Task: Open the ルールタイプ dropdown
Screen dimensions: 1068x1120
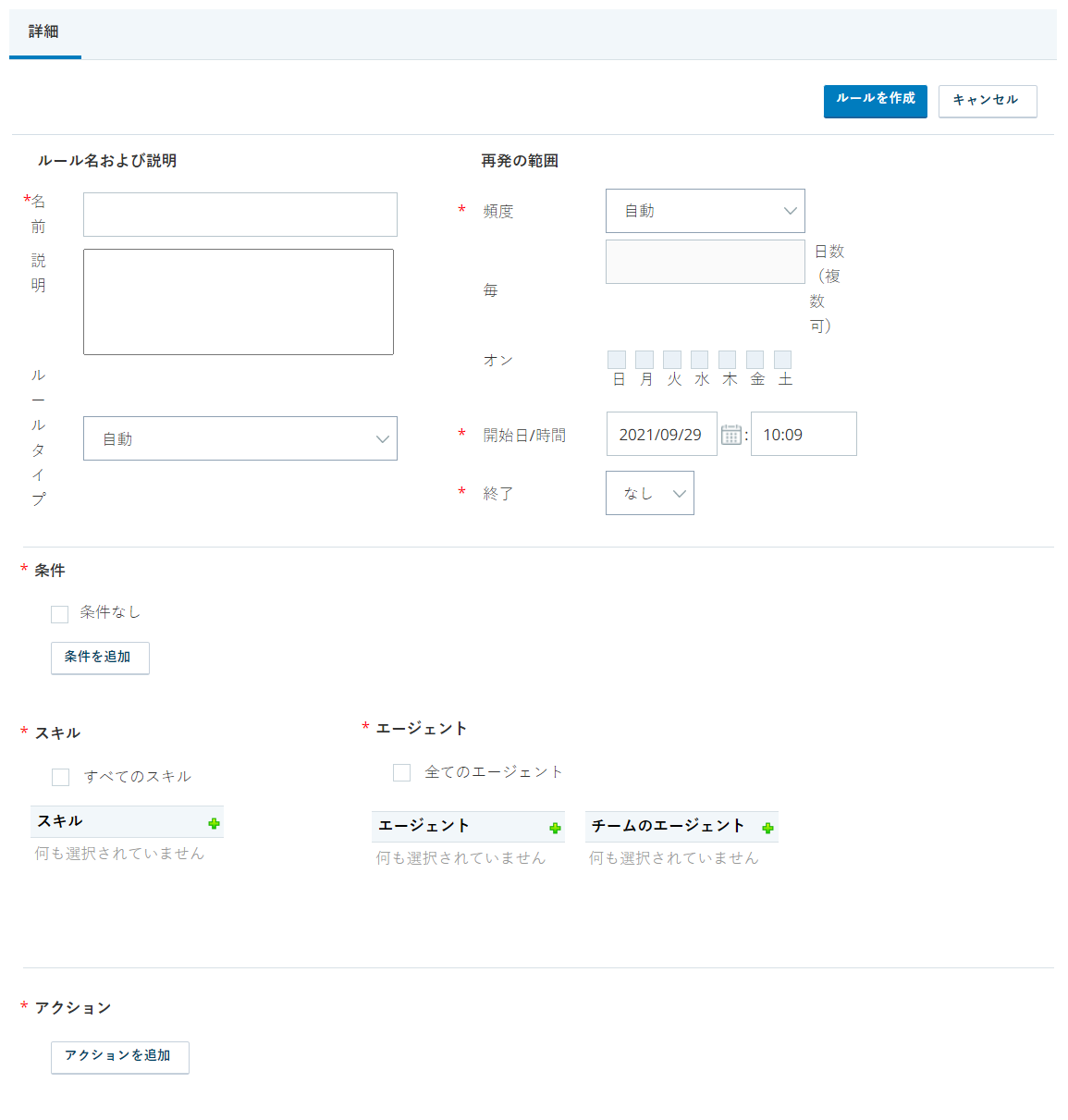Action: click(240, 438)
